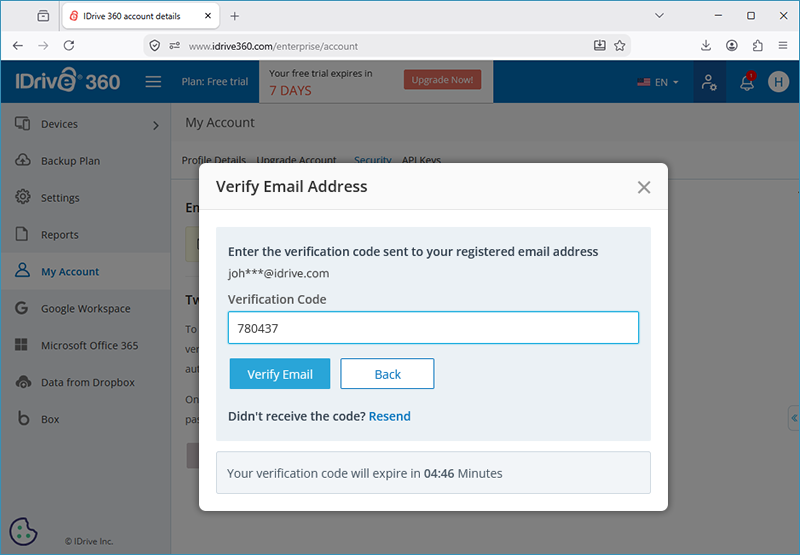Toggle the hamburger sidebar menu icon
The width and height of the screenshot is (800, 555).
click(153, 82)
